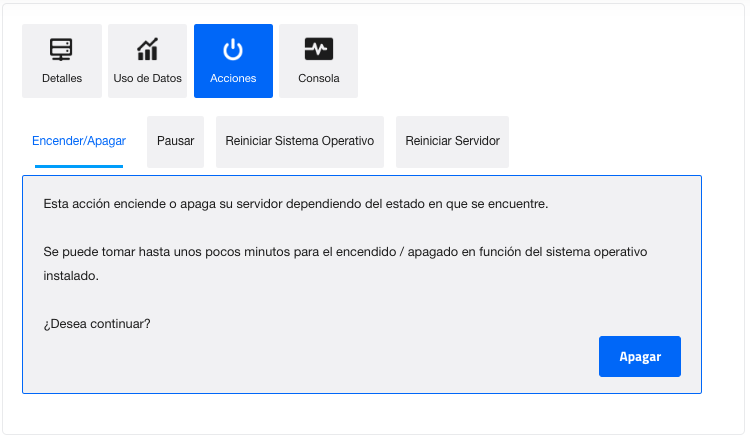This screenshot has height=438, width=750.
Task: Go to the Reiniciar Servidor tab
Action: [452, 141]
